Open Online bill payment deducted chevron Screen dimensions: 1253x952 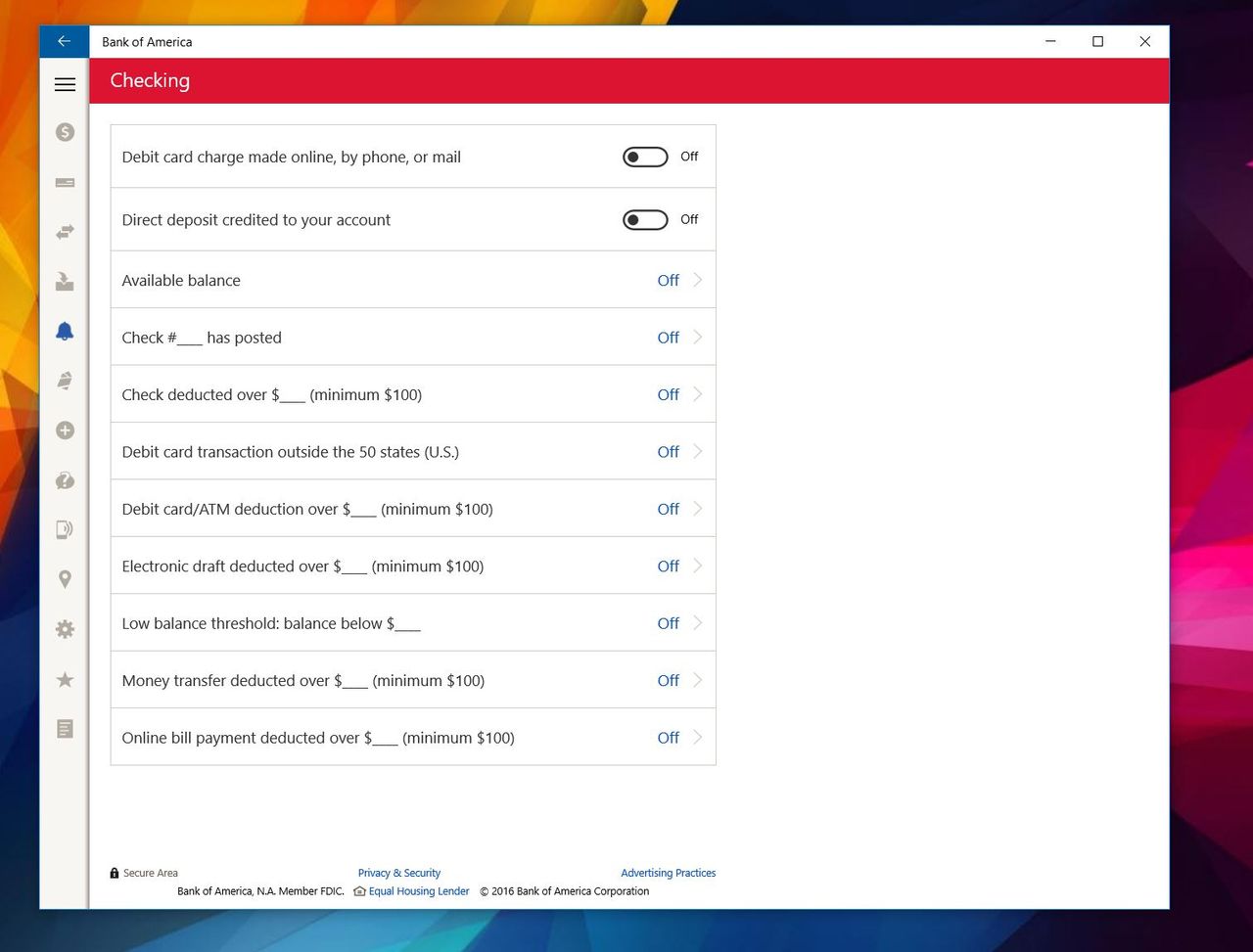point(698,738)
